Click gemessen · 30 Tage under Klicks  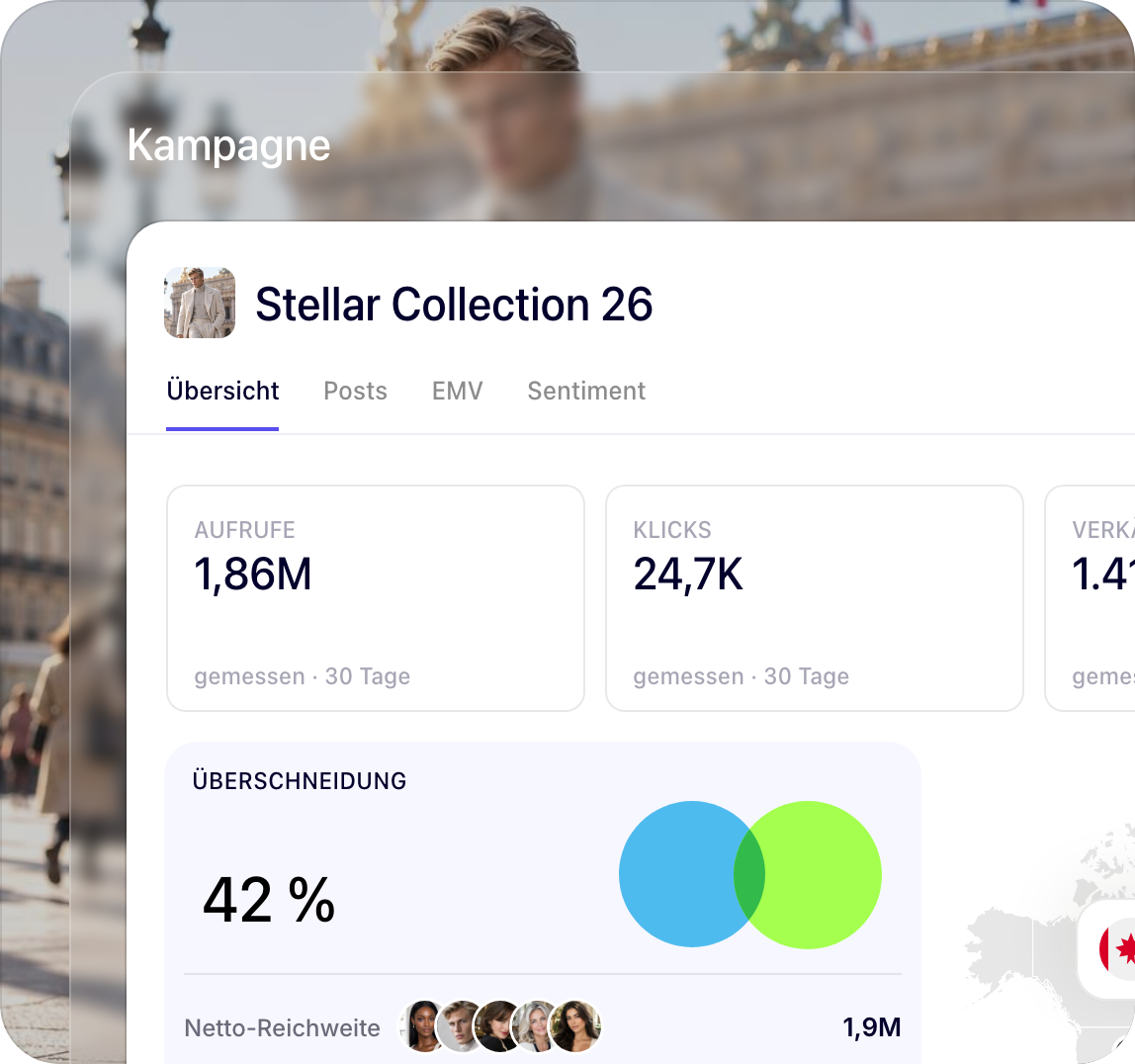click(x=742, y=676)
